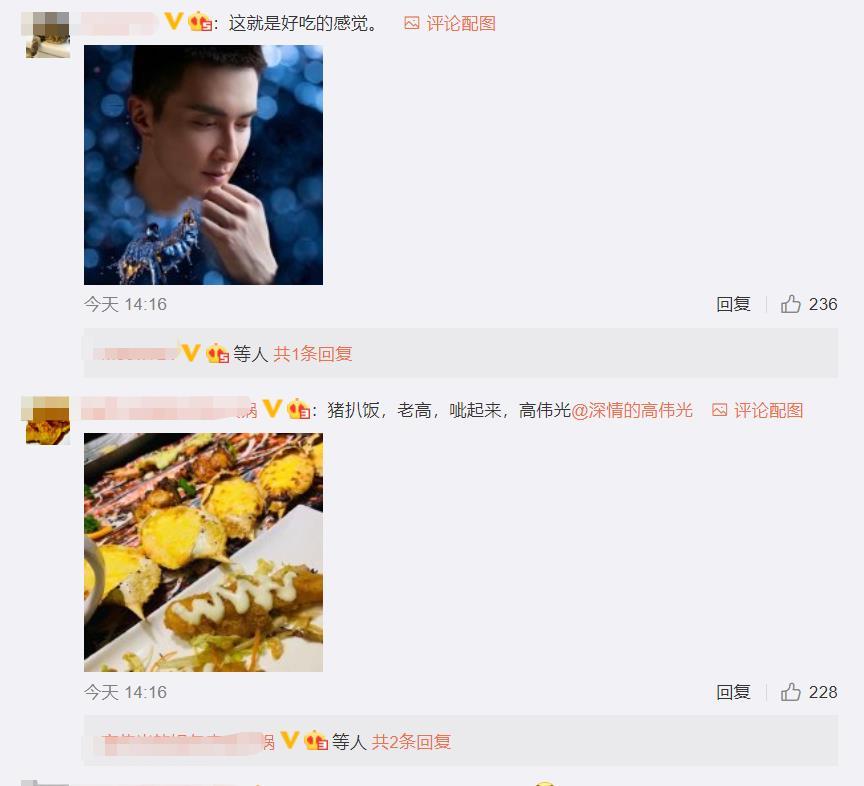Image resolution: width=864 pixels, height=786 pixels.
Task: Open the food photo comment image
Action: 203,552
